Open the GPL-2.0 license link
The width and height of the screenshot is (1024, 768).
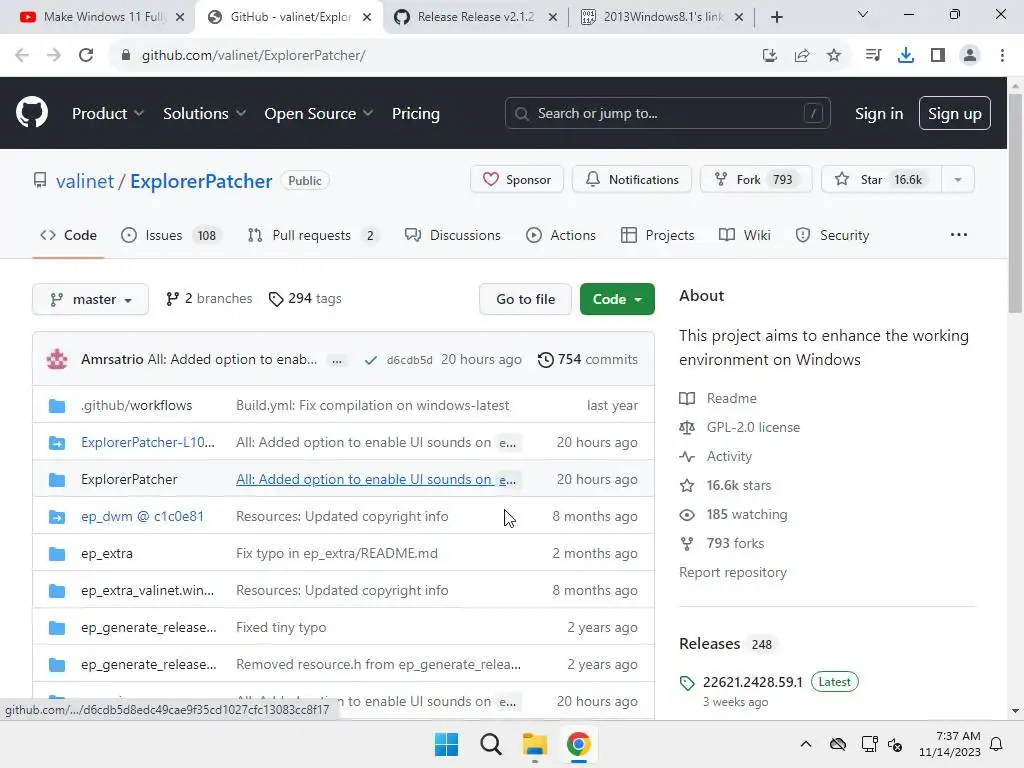coord(753,427)
